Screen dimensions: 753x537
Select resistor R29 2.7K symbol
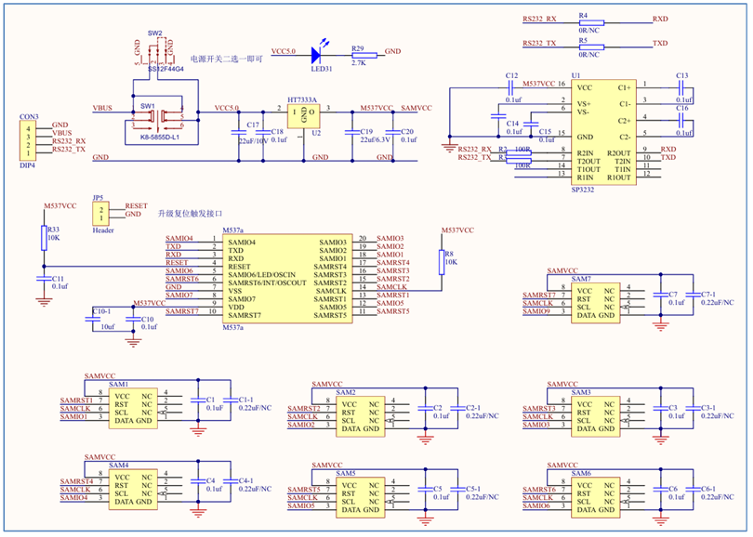(359, 52)
